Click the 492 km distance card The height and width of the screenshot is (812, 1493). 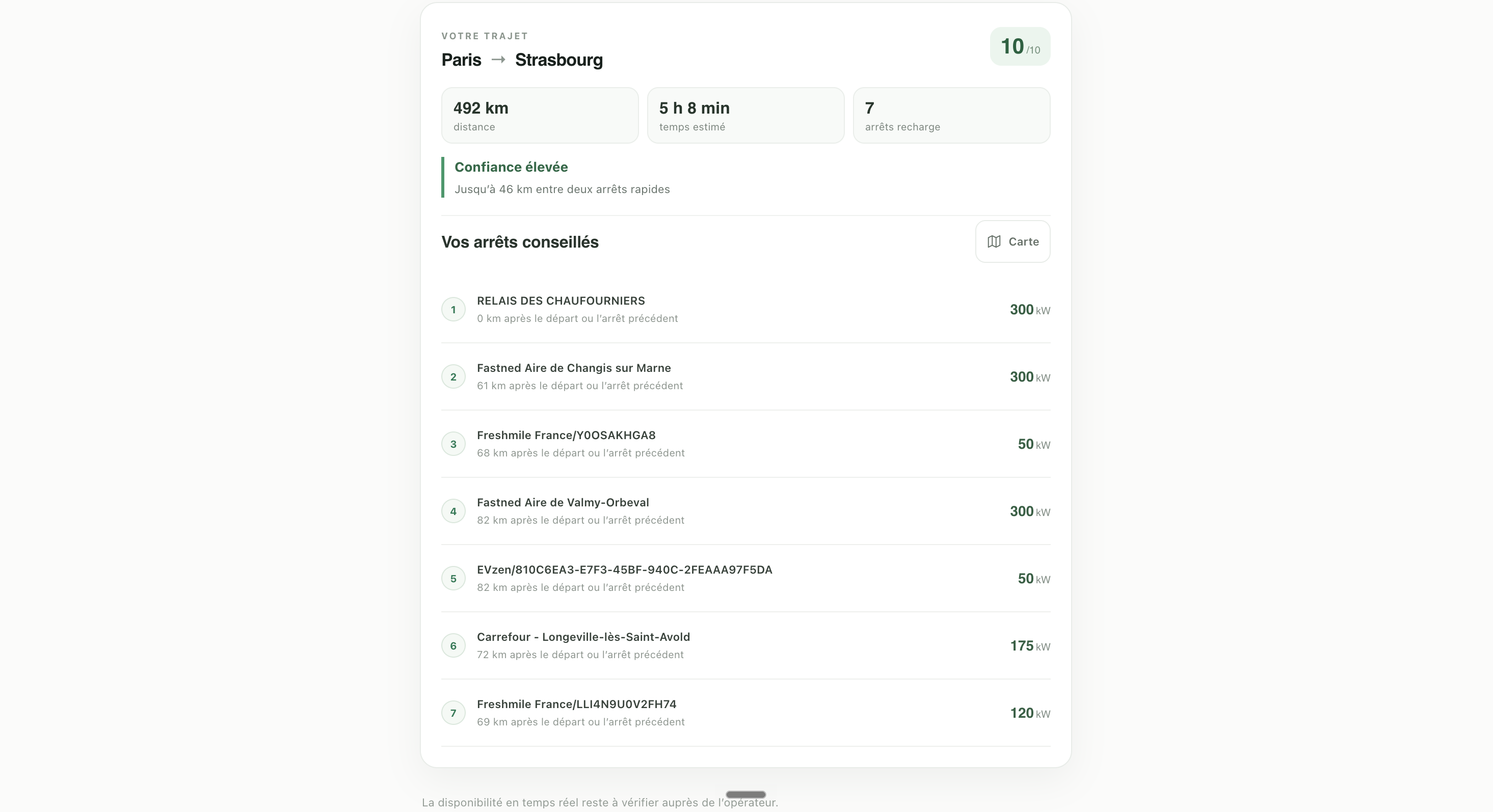click(x=540, y=115)
